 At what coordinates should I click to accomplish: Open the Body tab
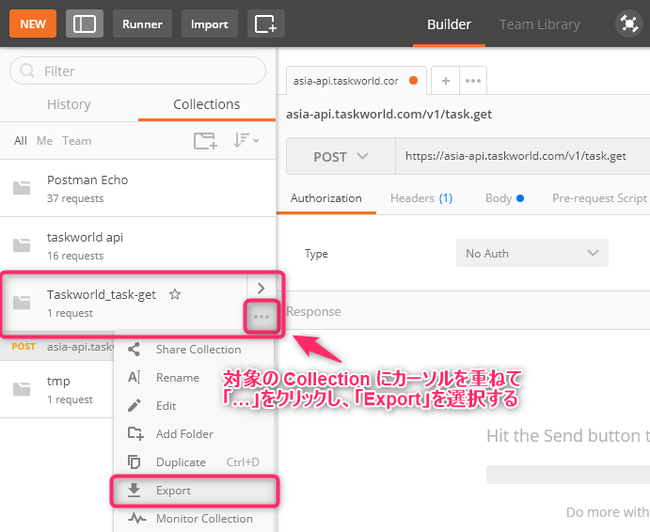click(x=504, y=198)
